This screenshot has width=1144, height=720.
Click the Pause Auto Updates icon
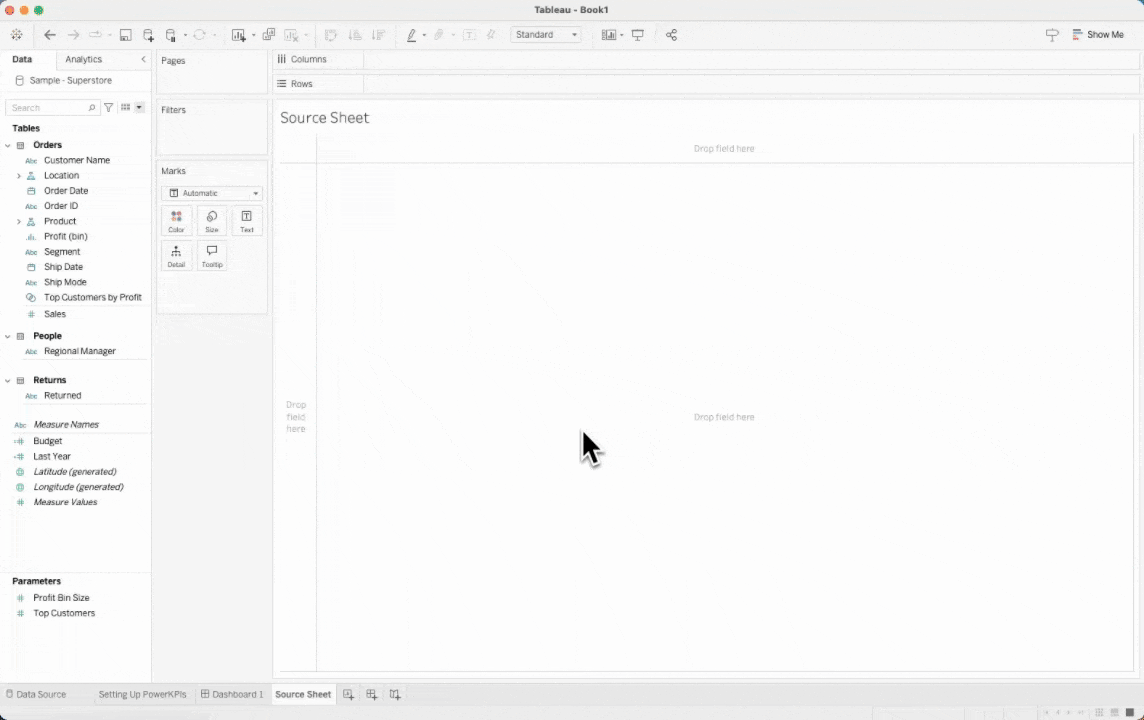coord(171,34)
